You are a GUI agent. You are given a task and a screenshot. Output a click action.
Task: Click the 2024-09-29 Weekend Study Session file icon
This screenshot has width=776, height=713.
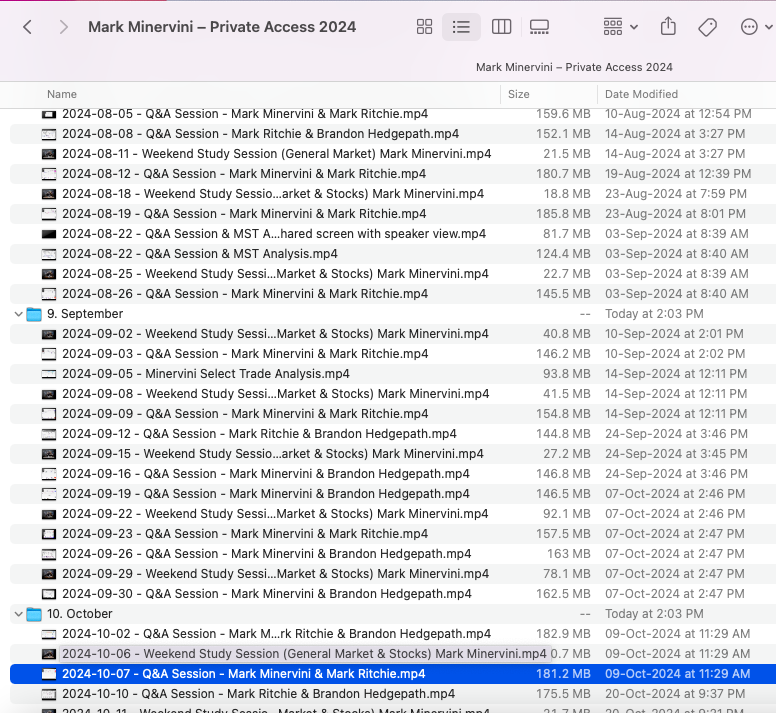[48, 574]
